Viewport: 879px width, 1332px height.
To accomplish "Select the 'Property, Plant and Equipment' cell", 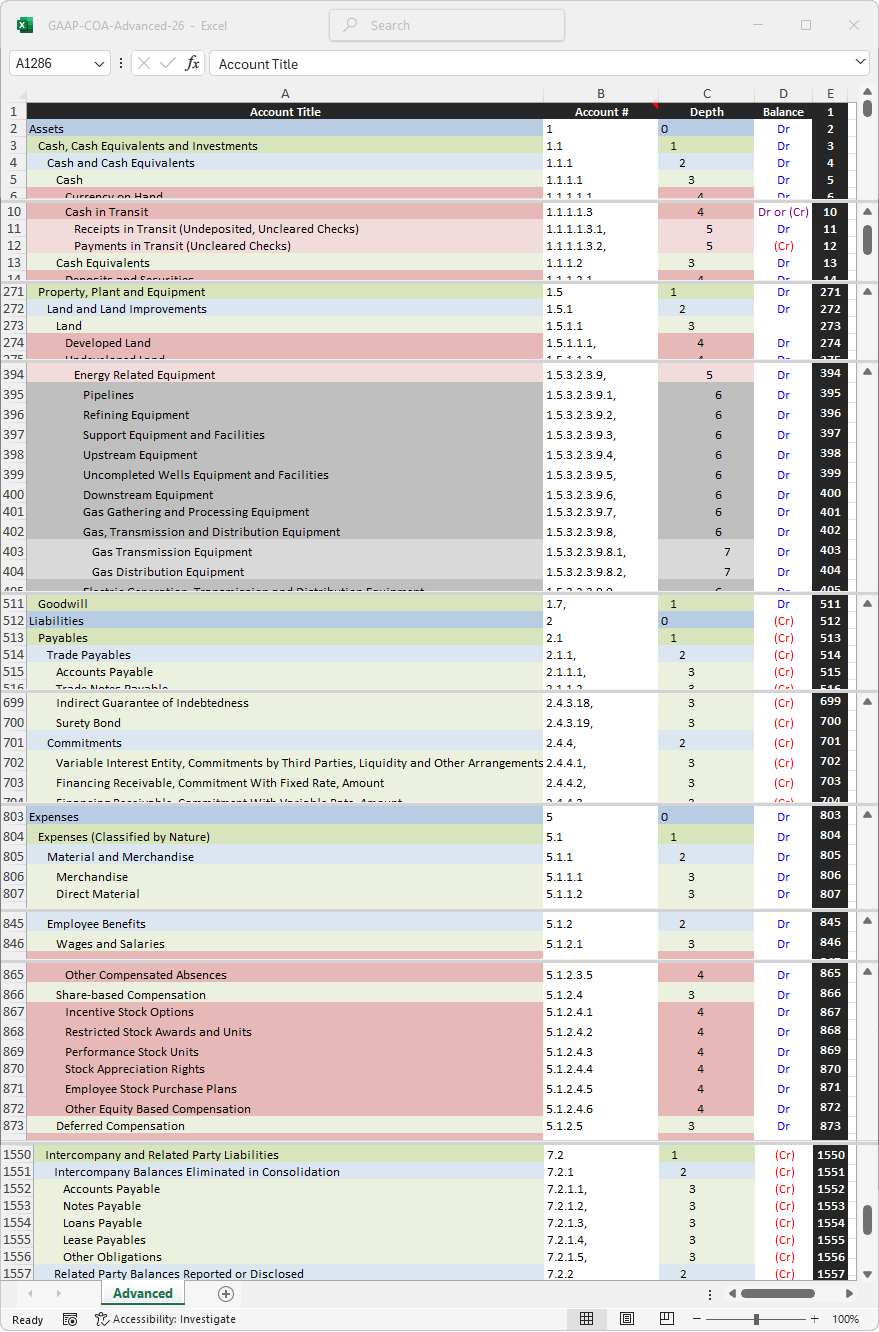I will click(285, 292).
